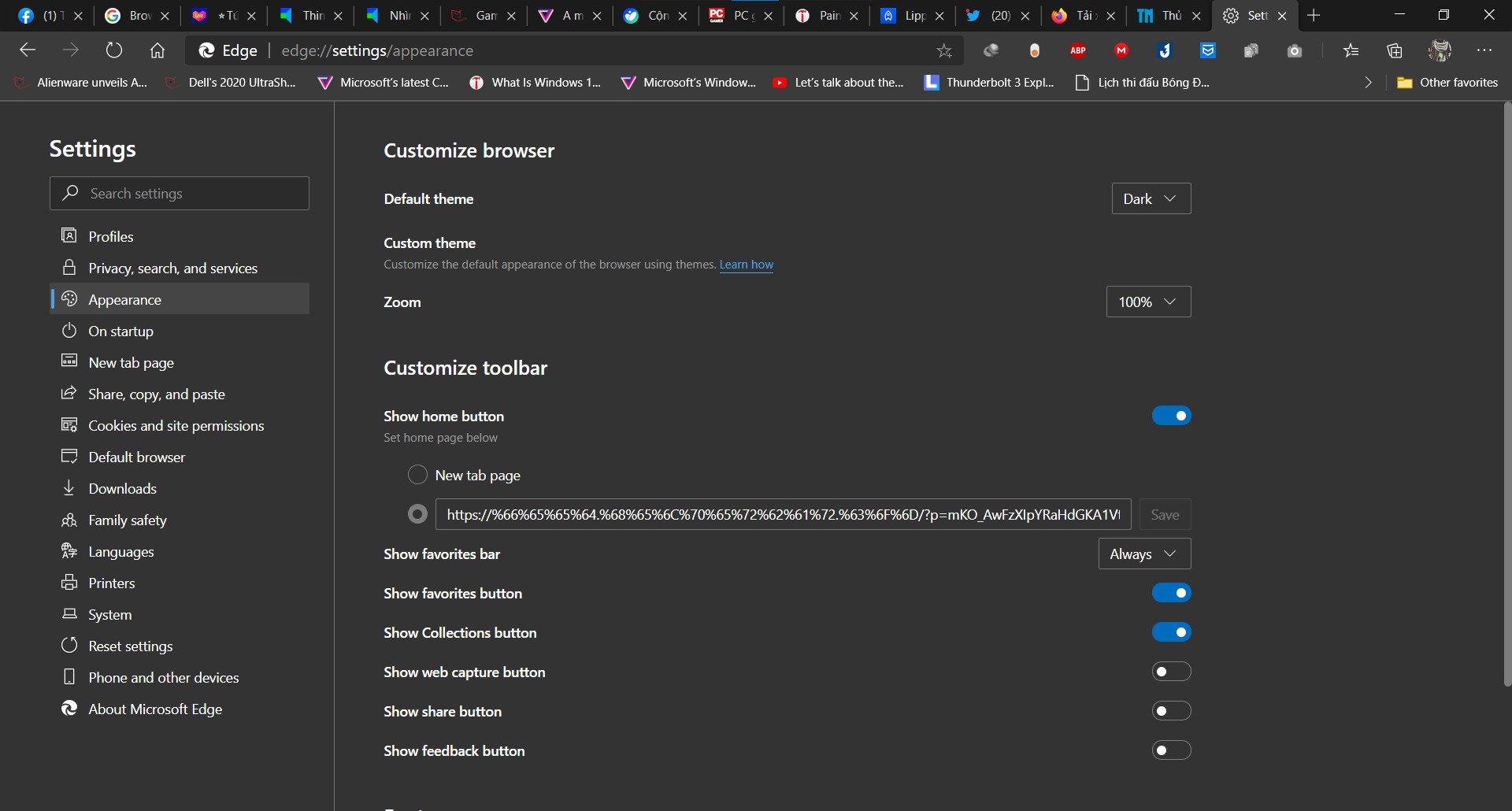1512x811 pixels.
Task: Open the Show favorites bar dropdown
Action: 1143,554
